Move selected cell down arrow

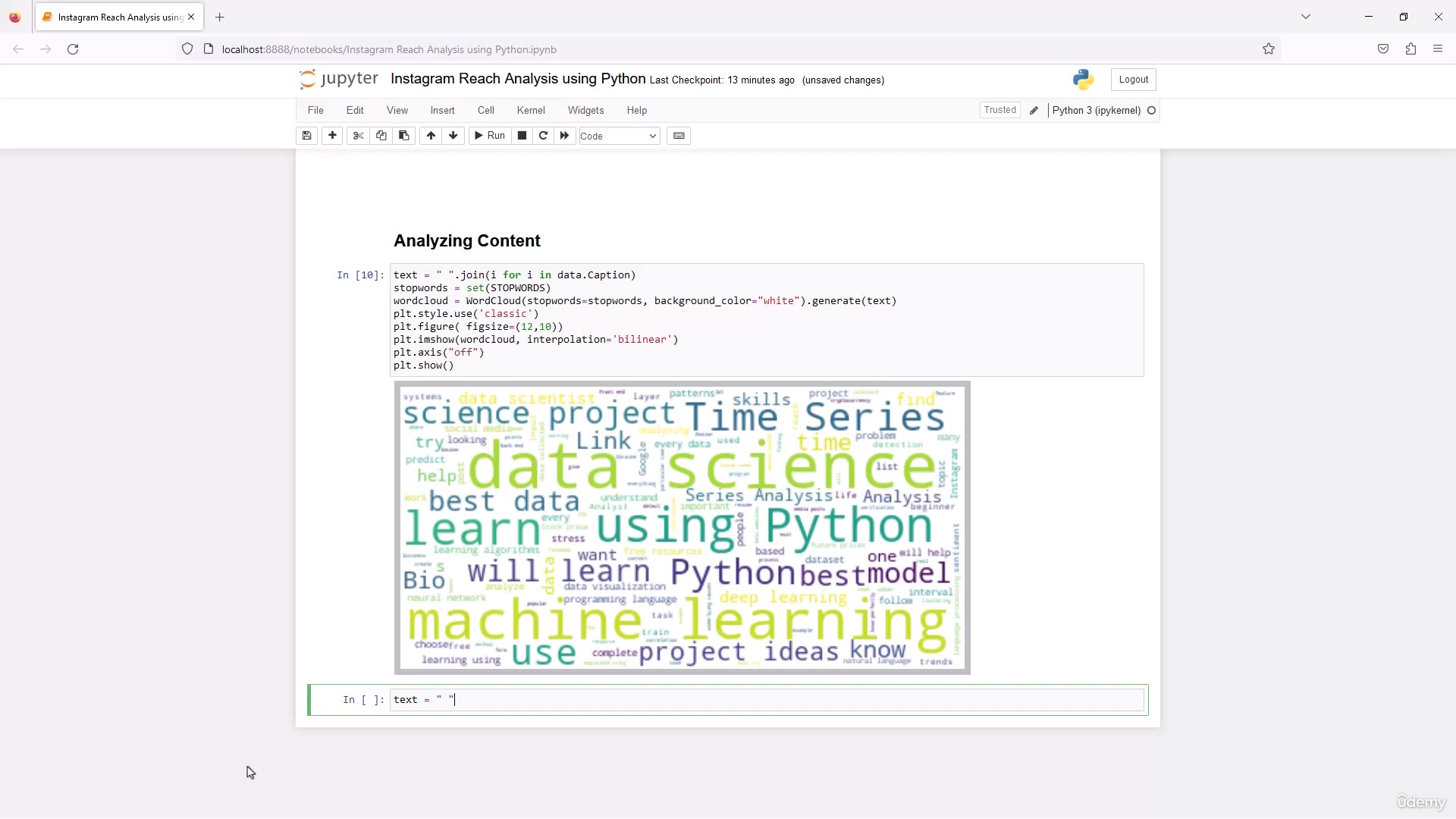pyautogui.click(x=453, y=136)
